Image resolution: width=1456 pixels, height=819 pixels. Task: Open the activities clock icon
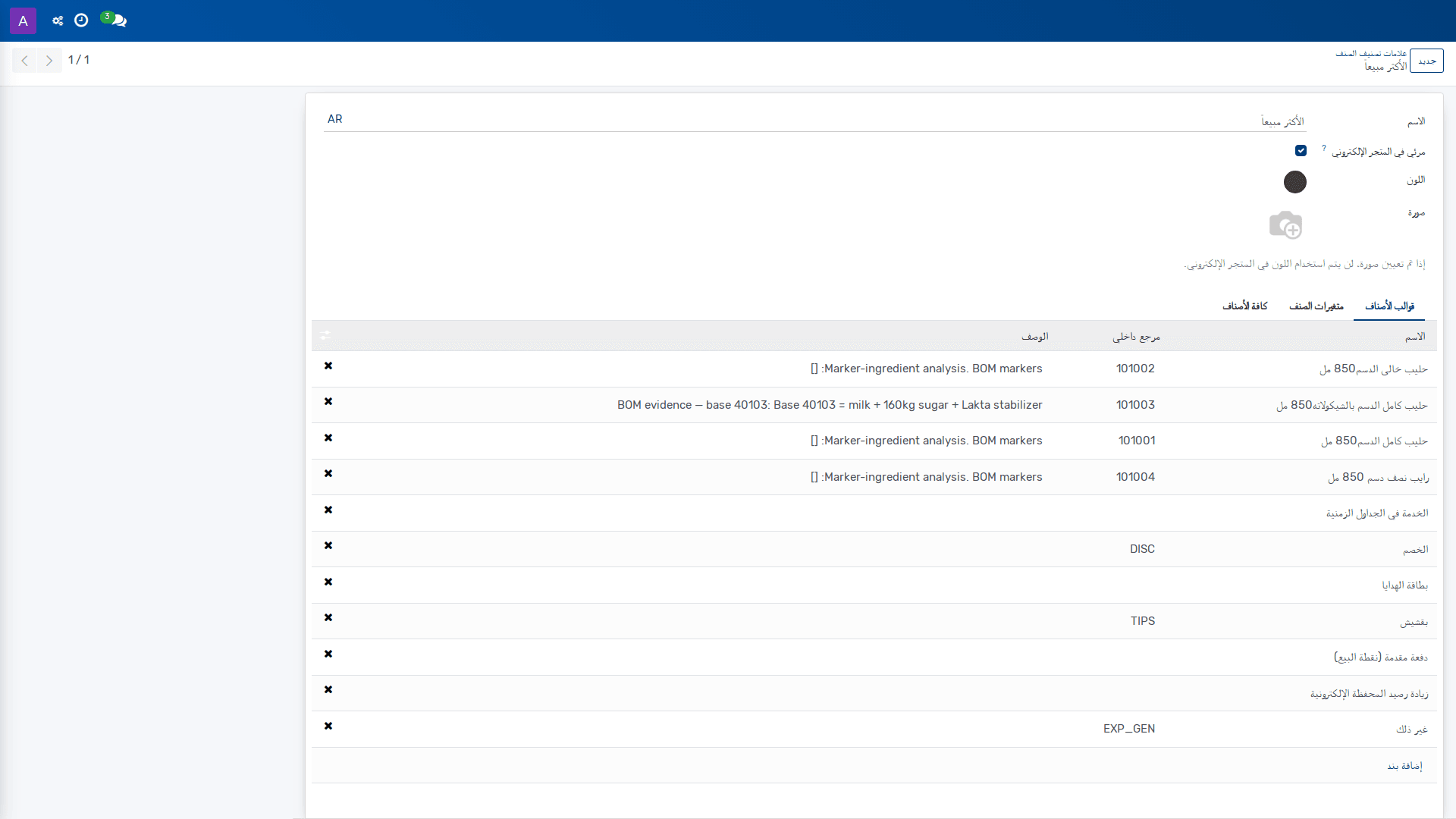click(81, 20)
